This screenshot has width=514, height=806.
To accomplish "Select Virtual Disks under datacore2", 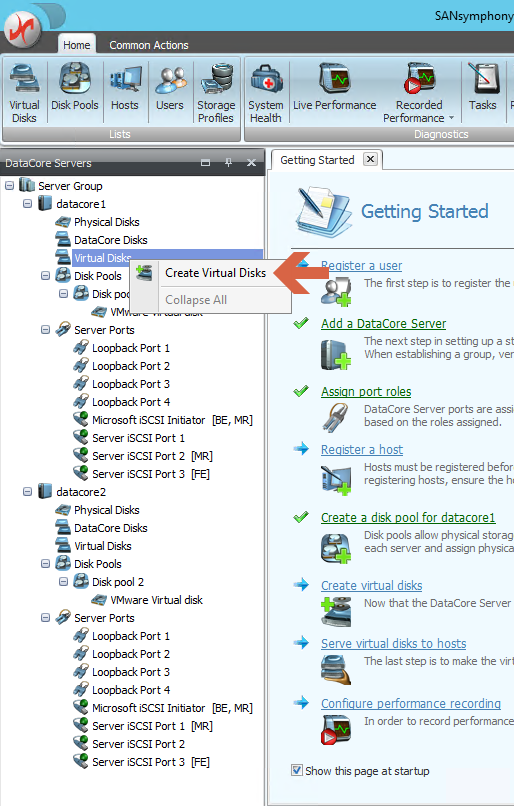I will tap(103, 546).
